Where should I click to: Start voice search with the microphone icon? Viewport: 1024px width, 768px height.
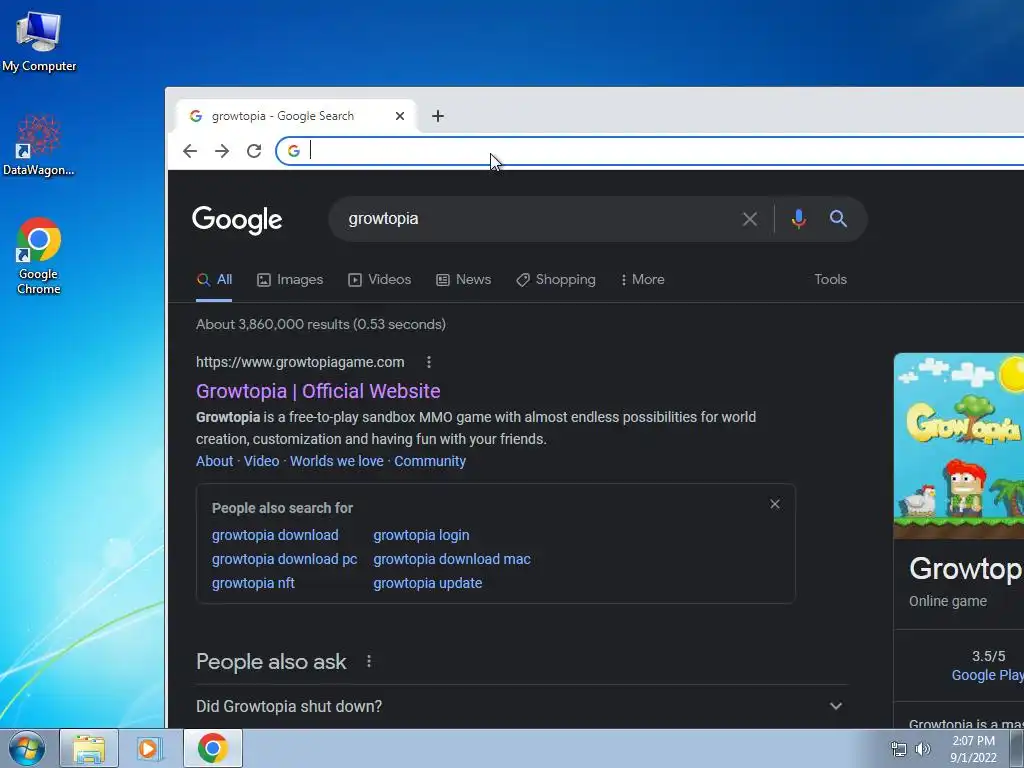pyautogui.click(x=798, y=219)
